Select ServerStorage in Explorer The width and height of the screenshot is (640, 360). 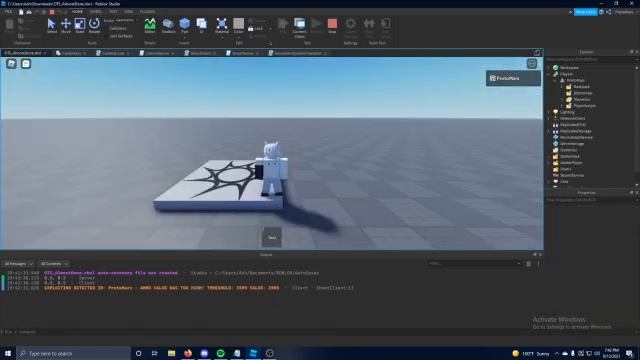click(572, 144)
